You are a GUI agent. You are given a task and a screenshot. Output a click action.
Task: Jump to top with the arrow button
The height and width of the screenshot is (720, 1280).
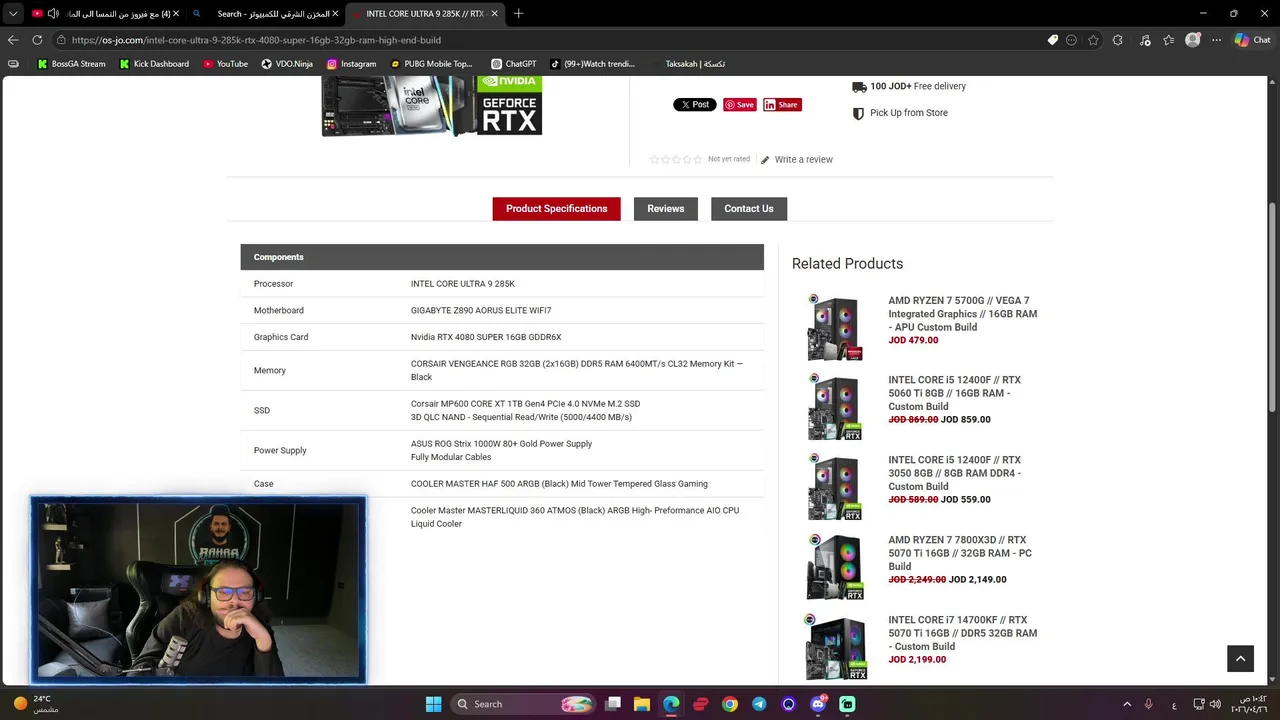tap(1240, 658)
